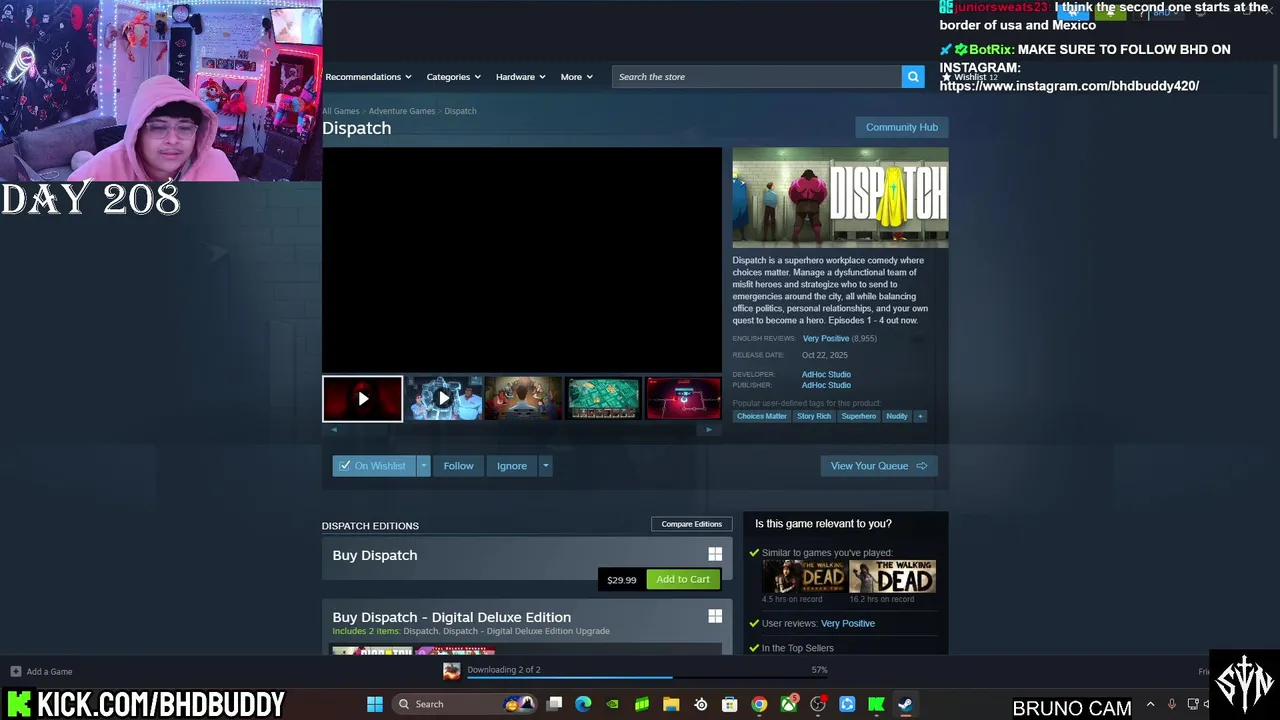This screenshot has width=1280, height=720.
Task: Open File Explorer from the taskbar
Action: pos(671,704)
